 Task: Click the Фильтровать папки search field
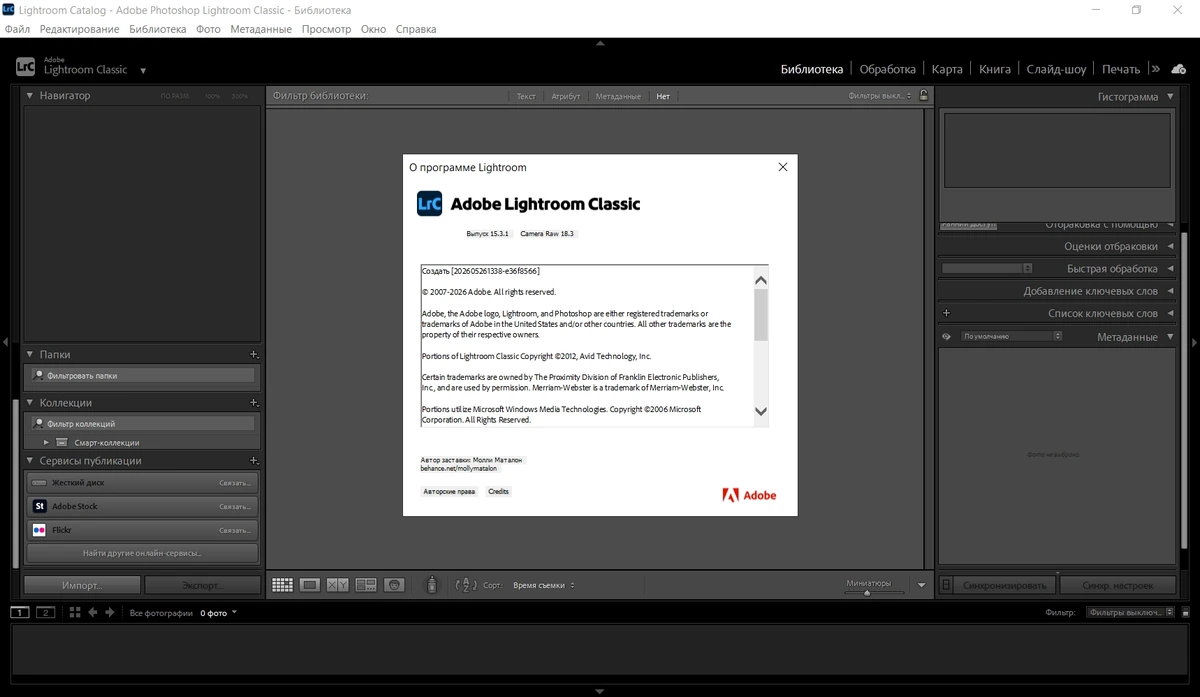point(142,375)
